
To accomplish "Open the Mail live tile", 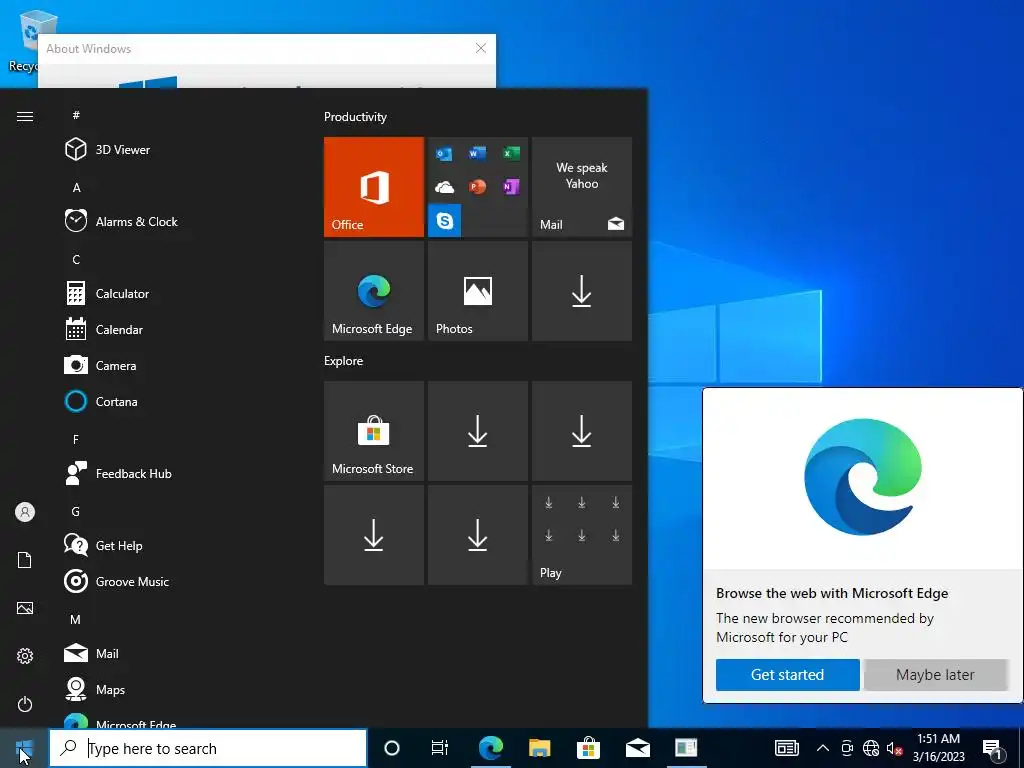I will (582, 187).
